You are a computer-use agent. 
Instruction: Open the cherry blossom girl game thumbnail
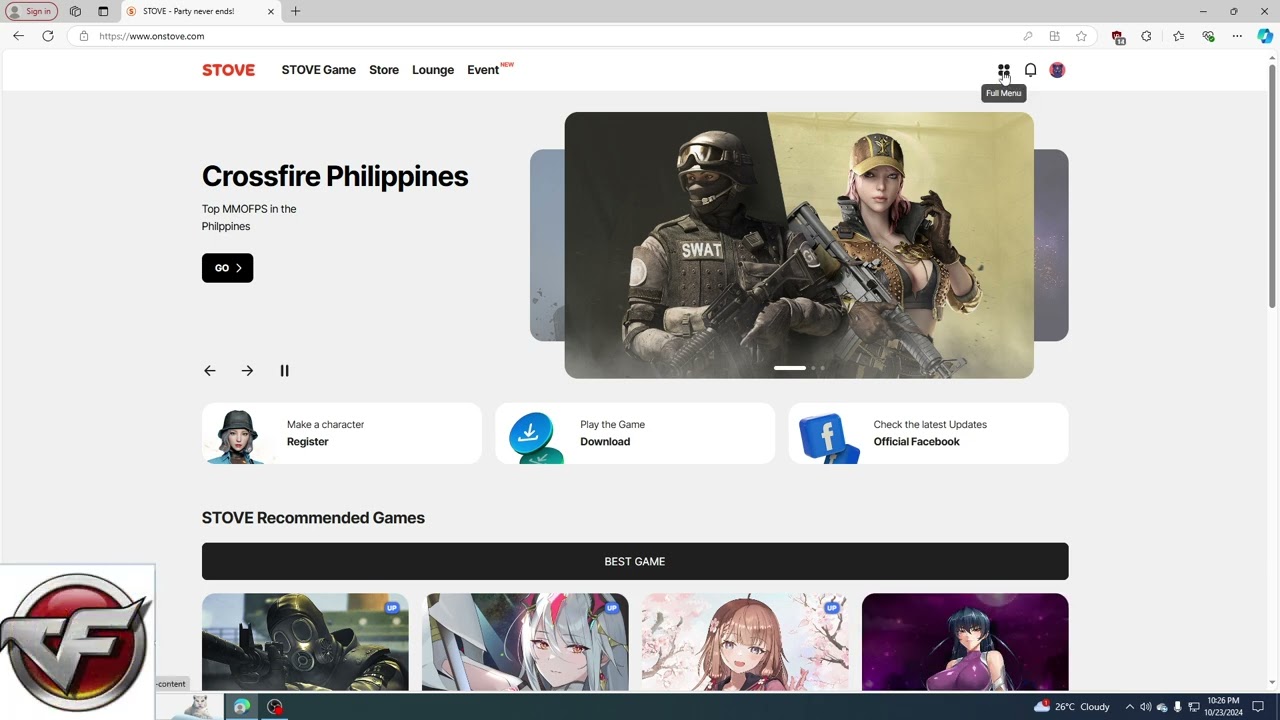745,641
